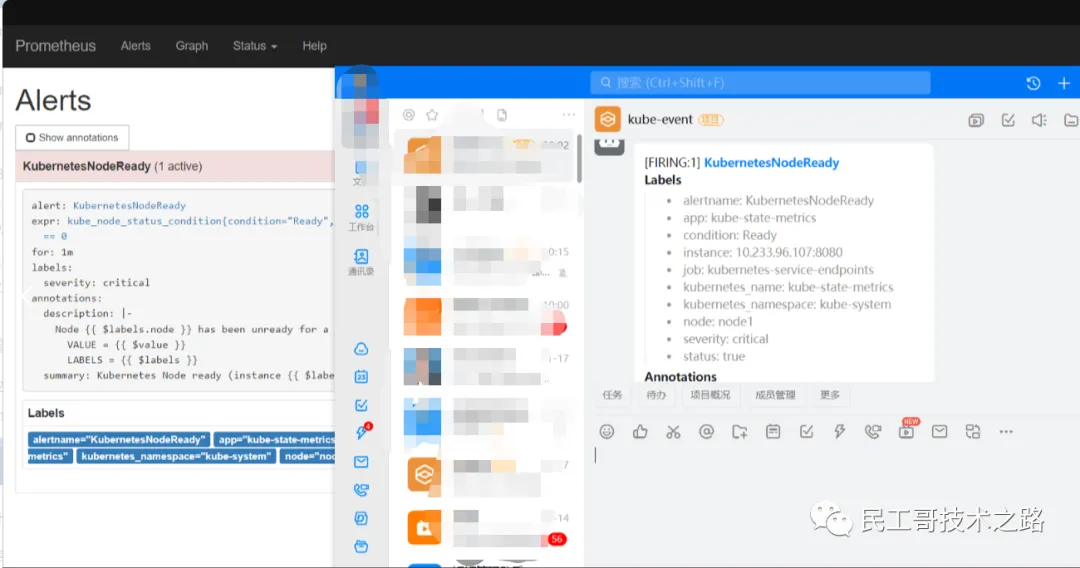Click the phone call icon in message toolbar

(x=873, y=432)
